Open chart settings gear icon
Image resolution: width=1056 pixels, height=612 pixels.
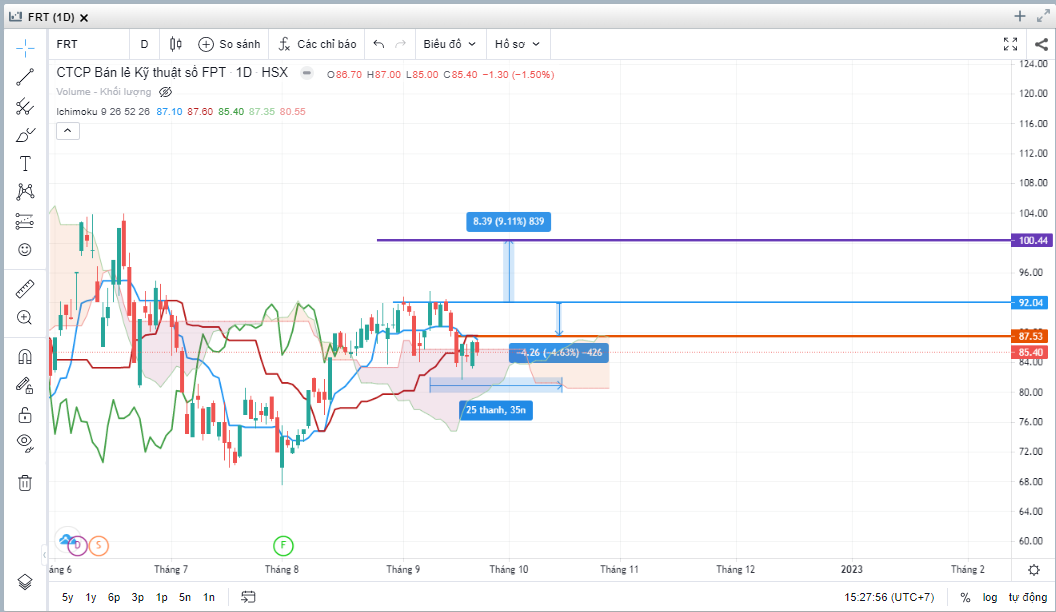(1033, 569)
